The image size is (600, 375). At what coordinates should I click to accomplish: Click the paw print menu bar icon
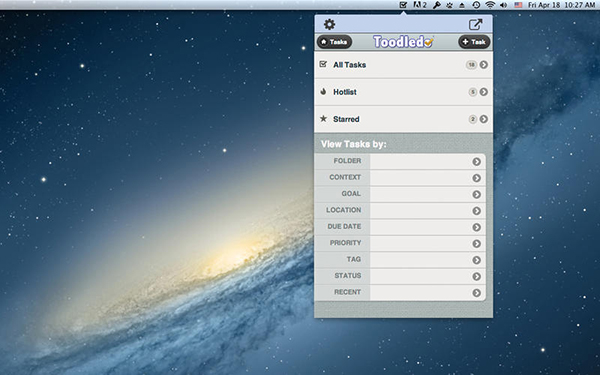449,5
